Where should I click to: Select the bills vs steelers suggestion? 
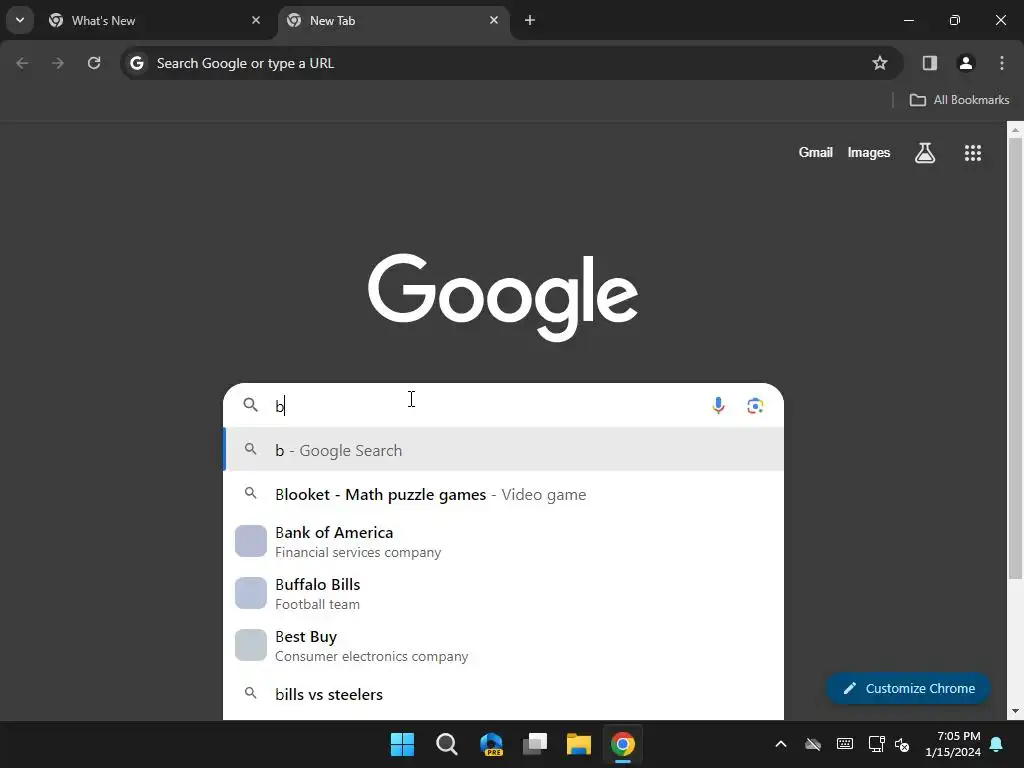[x=504, y=694]
